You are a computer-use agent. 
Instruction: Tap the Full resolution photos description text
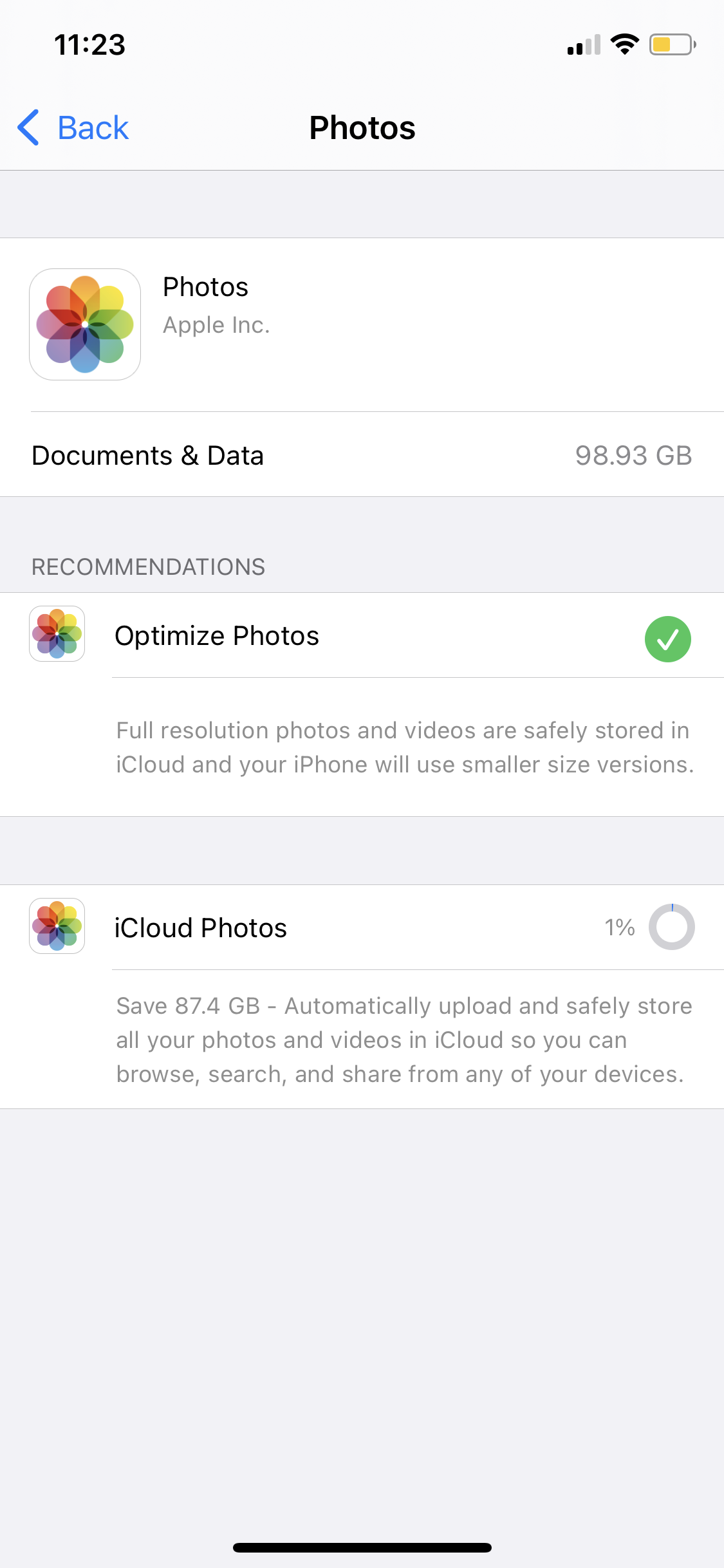tap(405, 748)
